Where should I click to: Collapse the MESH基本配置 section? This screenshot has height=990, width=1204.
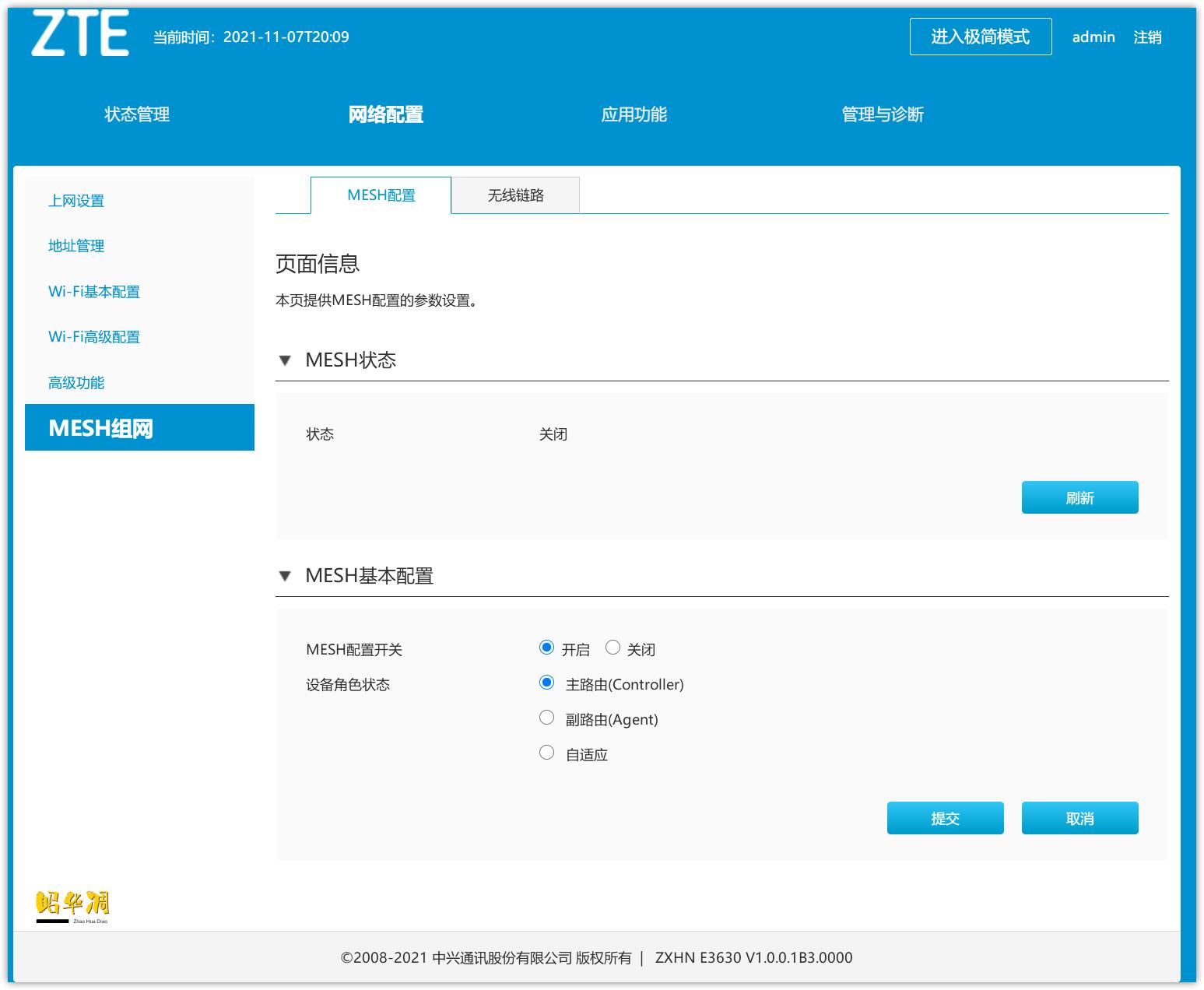coord(285,576)
